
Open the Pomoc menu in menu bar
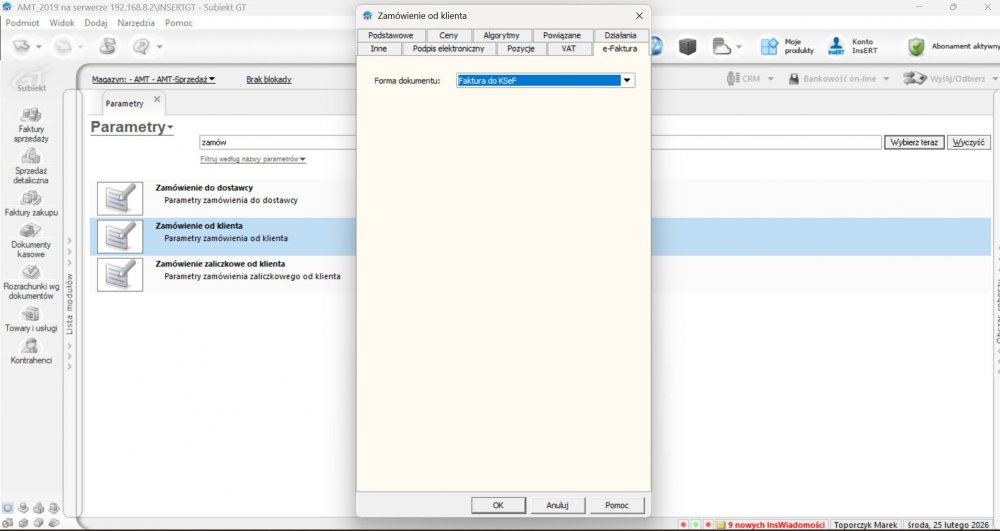coord(179,22)
